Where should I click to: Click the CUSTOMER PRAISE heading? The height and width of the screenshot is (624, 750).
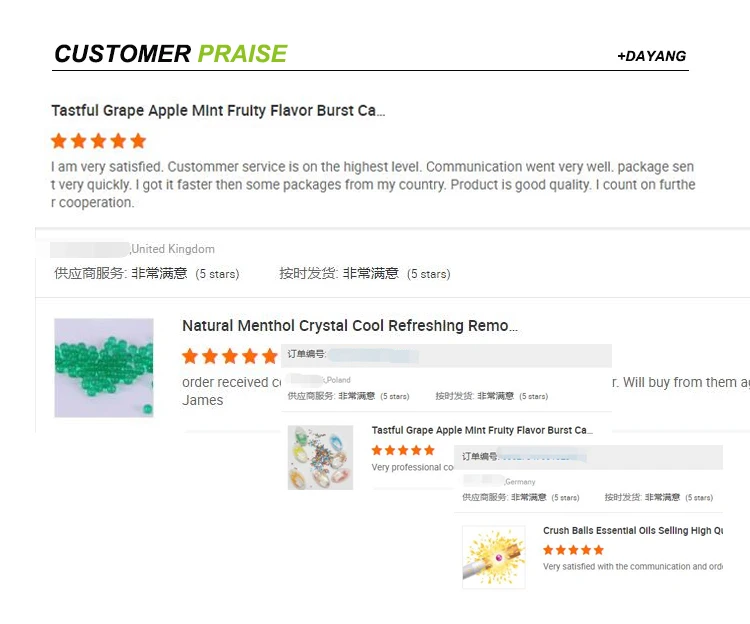tap(171, 54)
